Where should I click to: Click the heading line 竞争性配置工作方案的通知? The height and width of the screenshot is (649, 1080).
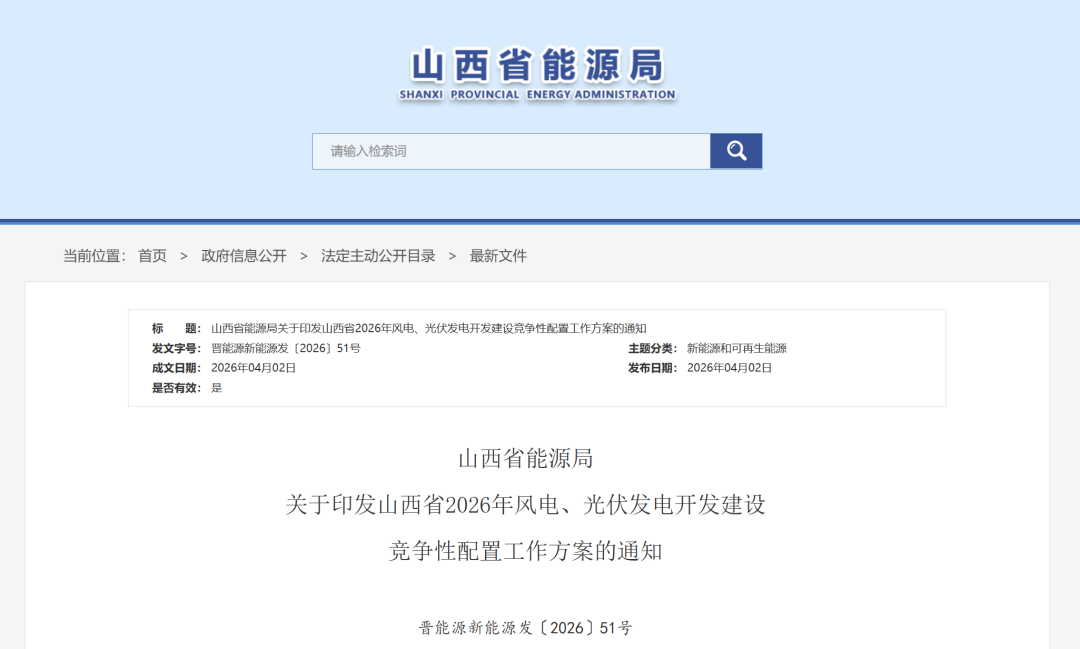point(526,551)
